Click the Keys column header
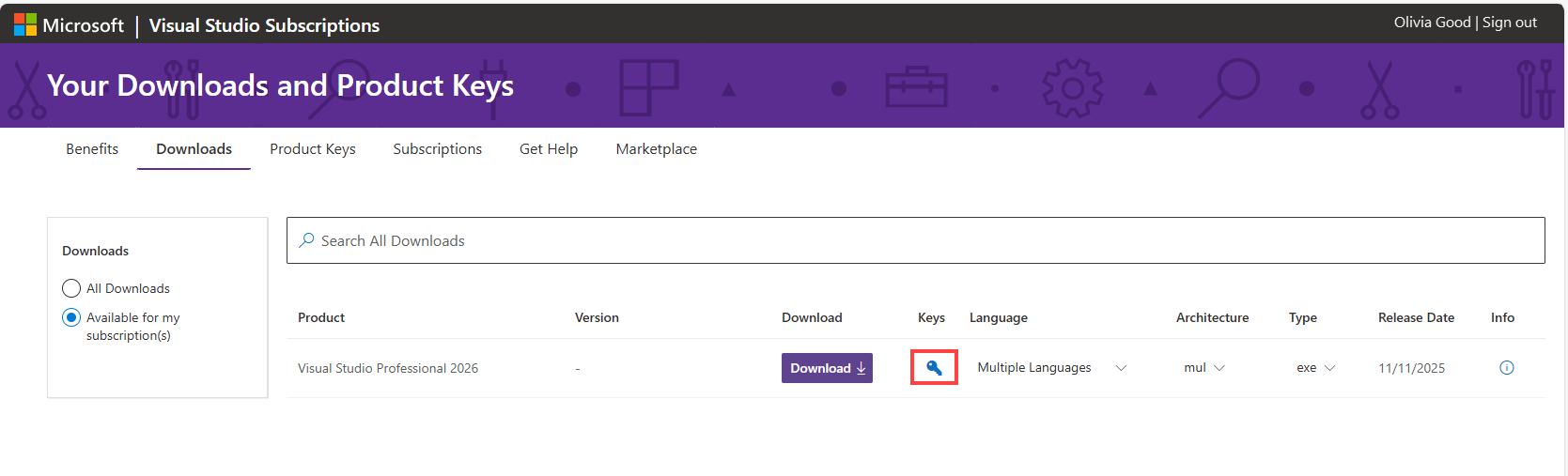Viewport: 1568px width, 476px height. (931, 317)
